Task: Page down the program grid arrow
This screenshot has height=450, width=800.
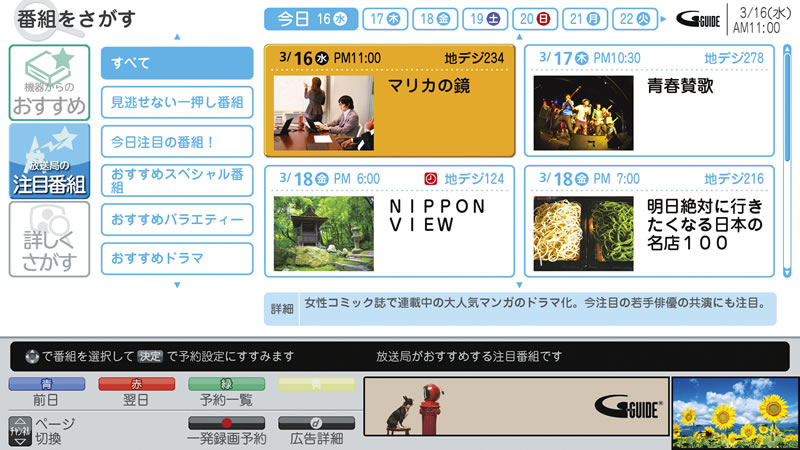Action: [x=519, y=285]
